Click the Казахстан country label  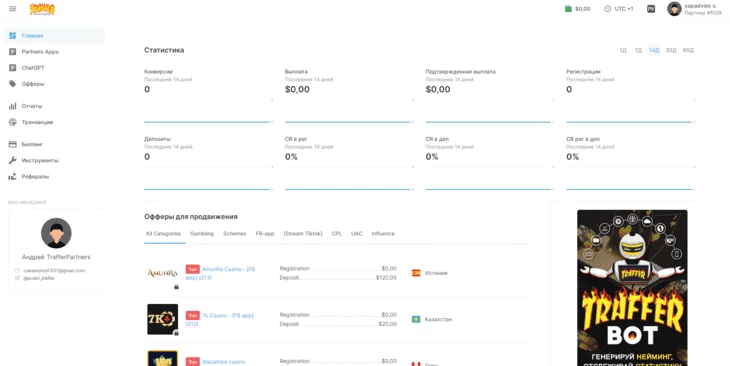pyautogui.click(x=439, y=319)
